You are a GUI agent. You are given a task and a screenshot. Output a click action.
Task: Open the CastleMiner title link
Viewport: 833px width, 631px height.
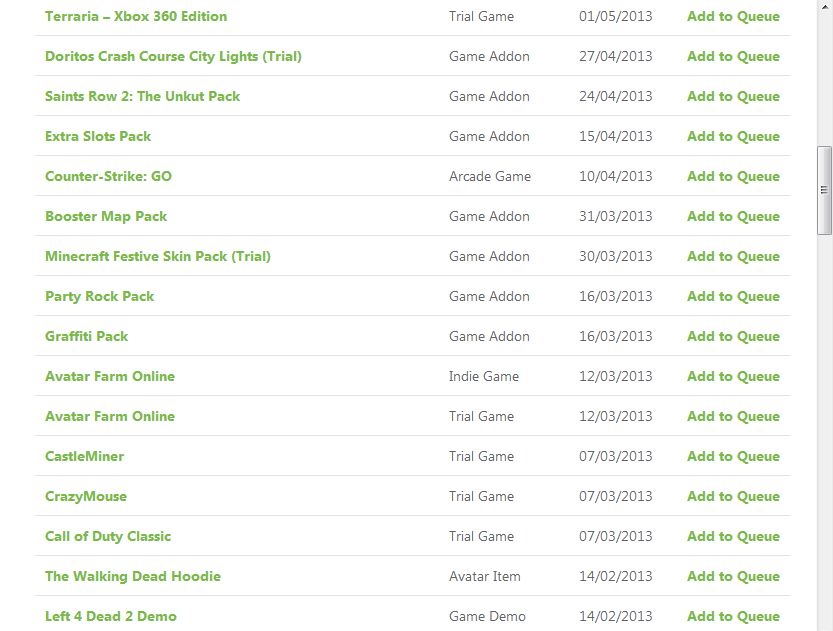point(84,456)
